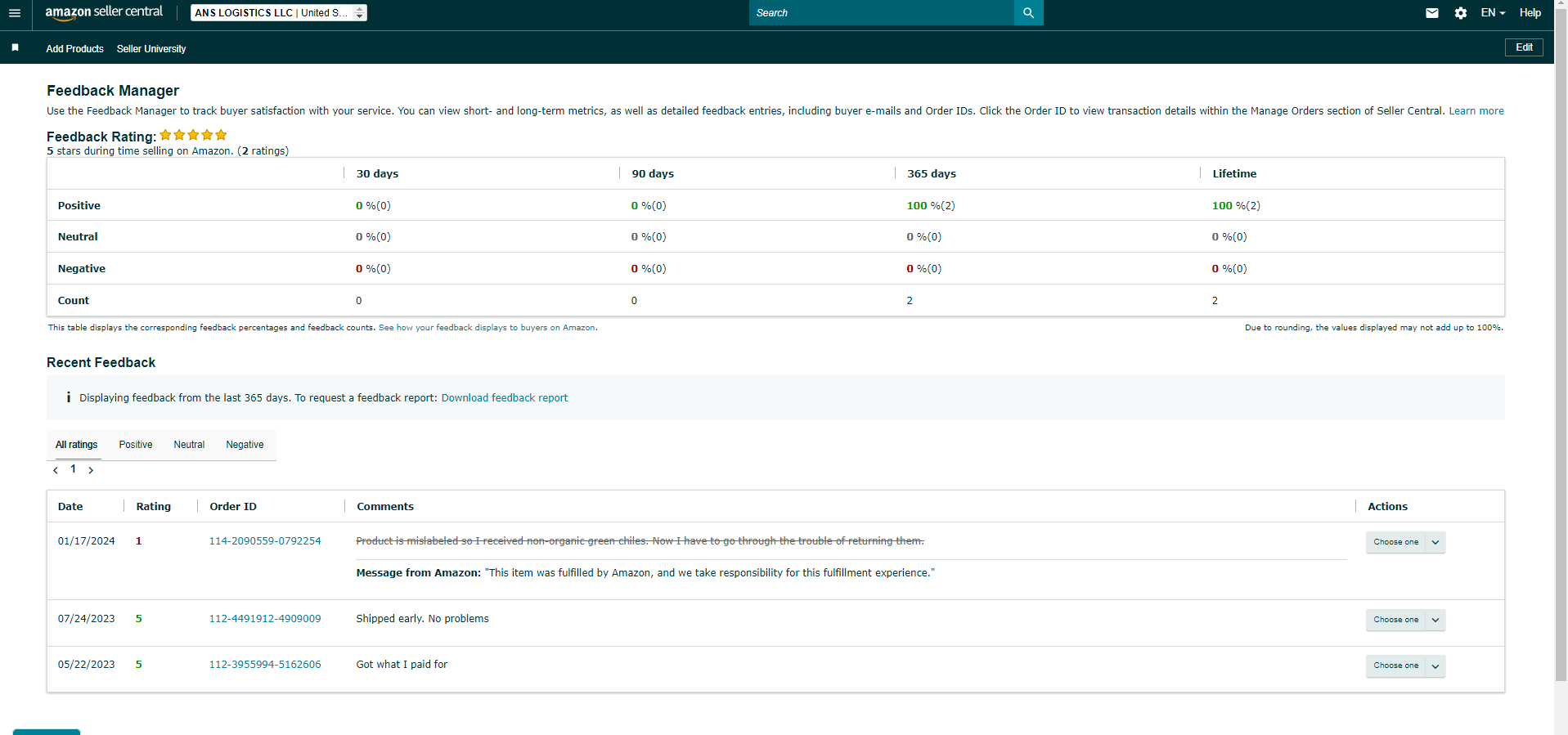The image size is (1568, 735).
Task: Open Choose one action for 01/17/2024 feedback
Action: [x=1405, y=542]
